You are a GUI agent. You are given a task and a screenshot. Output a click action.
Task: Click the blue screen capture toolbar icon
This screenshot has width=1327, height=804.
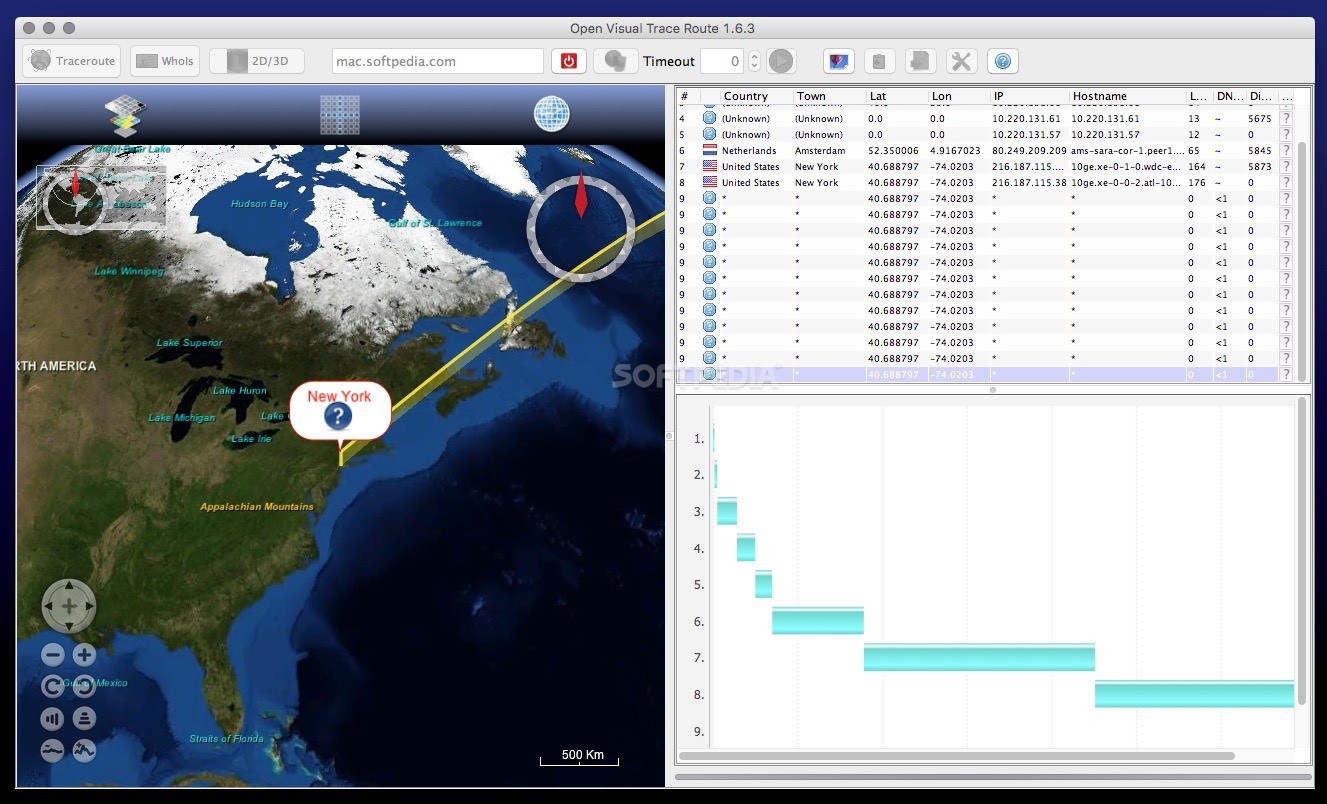tap(838, 61)
